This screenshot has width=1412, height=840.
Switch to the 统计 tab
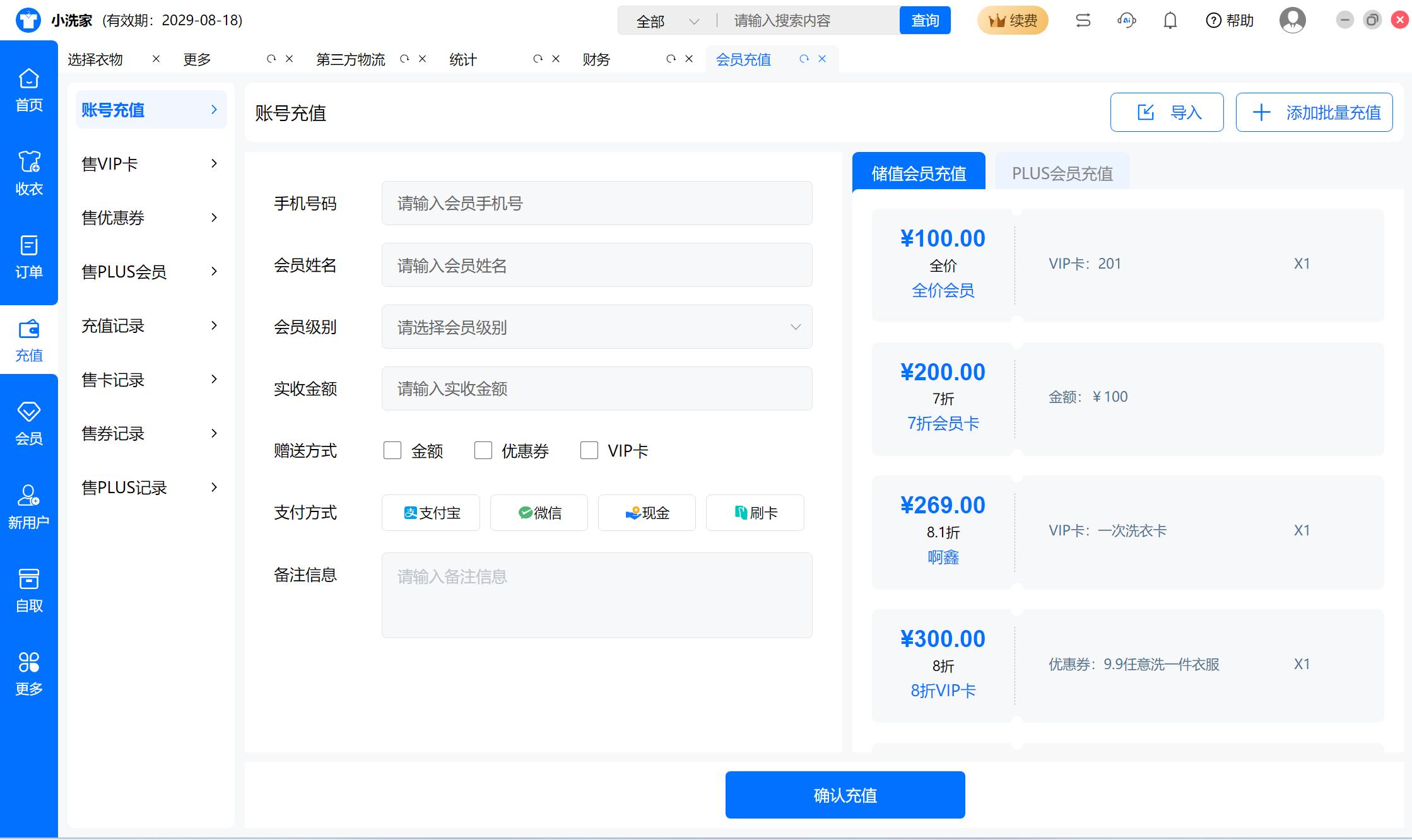click(463, 59)
